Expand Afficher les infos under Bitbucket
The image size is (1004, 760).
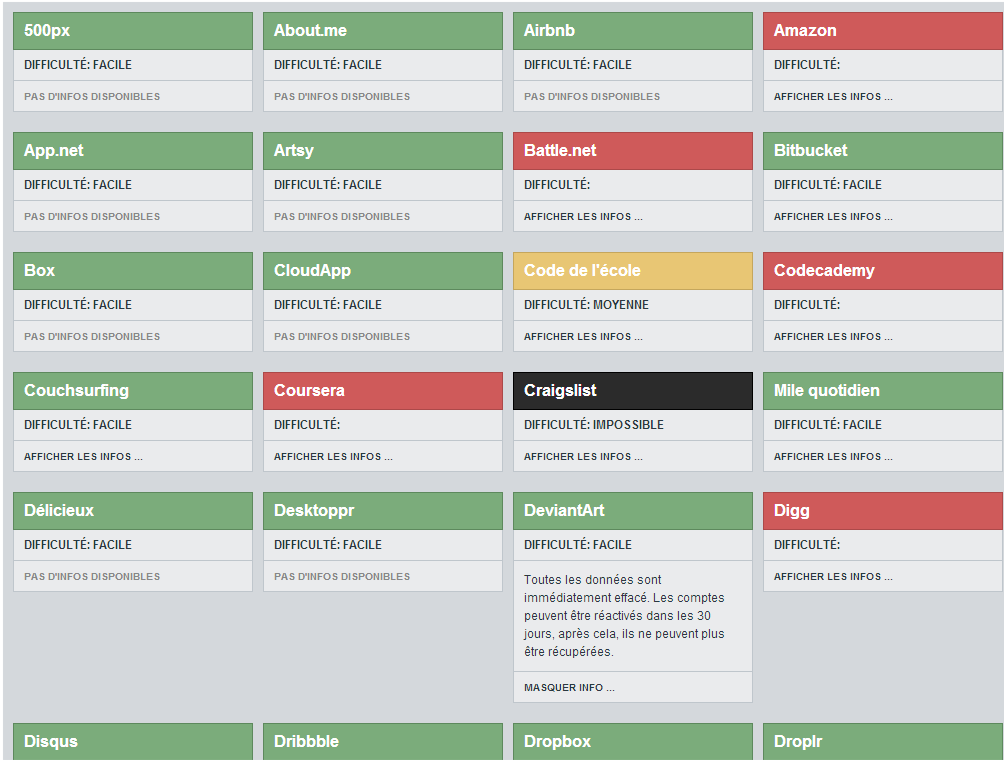coord(833,216)
